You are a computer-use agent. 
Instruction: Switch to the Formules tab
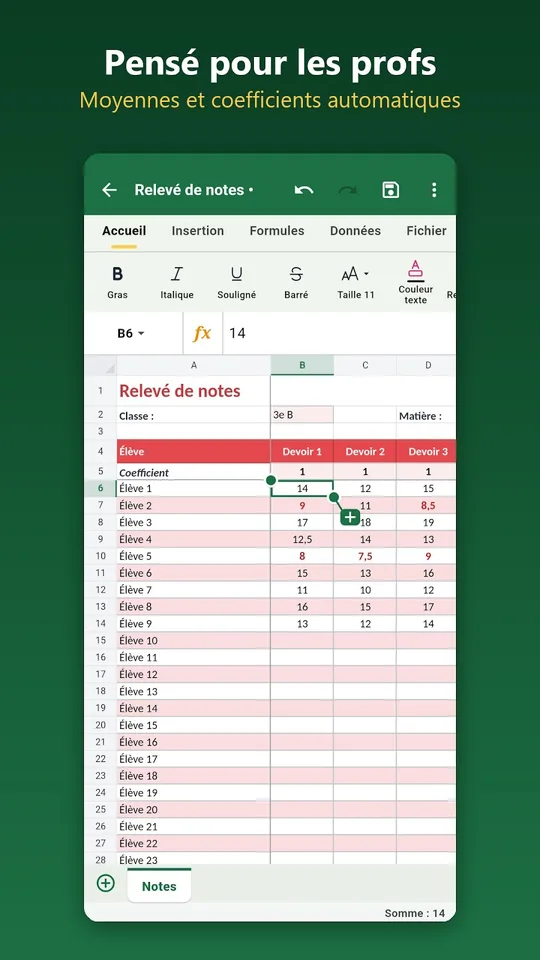pyautogui.click(x=277, y=231)
